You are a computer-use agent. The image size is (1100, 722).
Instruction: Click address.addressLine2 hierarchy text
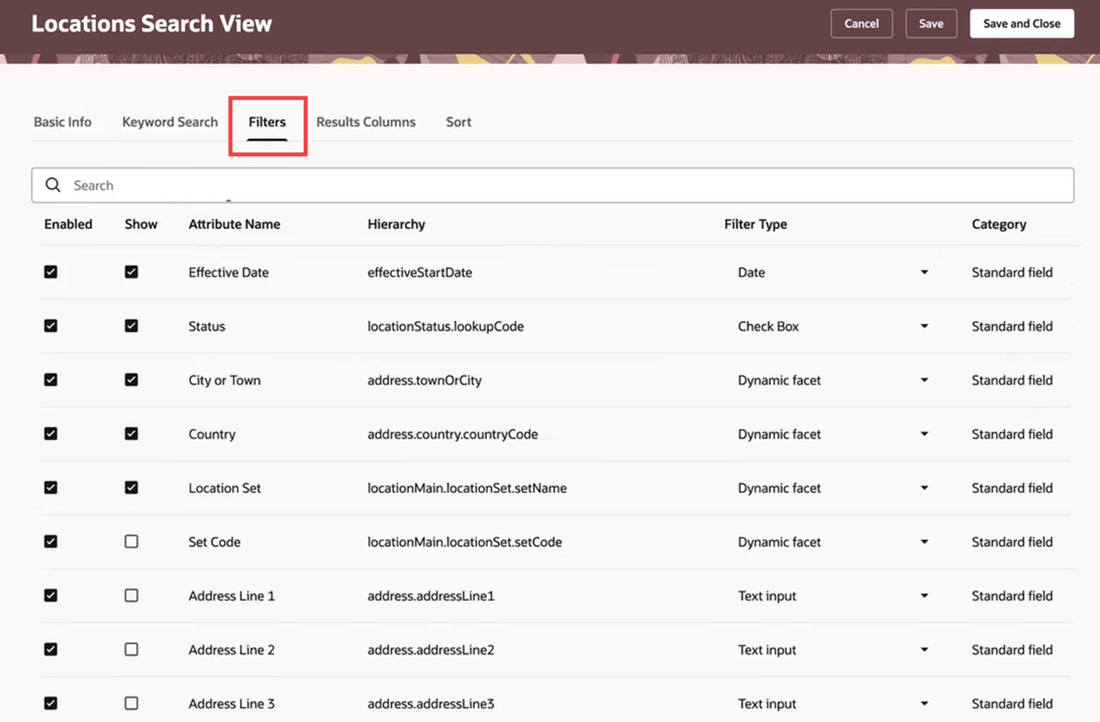point(431,650)
